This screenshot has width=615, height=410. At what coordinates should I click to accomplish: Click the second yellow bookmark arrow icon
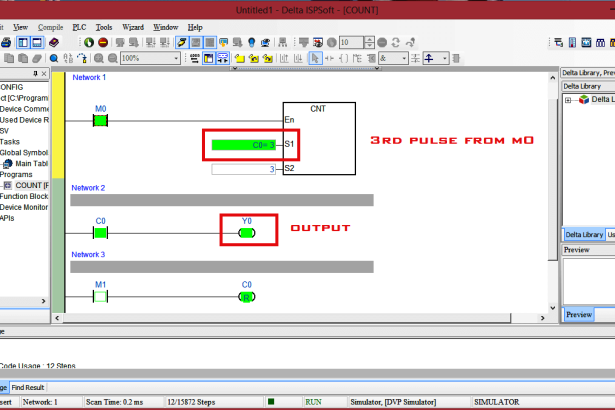(x=254, y=58)
